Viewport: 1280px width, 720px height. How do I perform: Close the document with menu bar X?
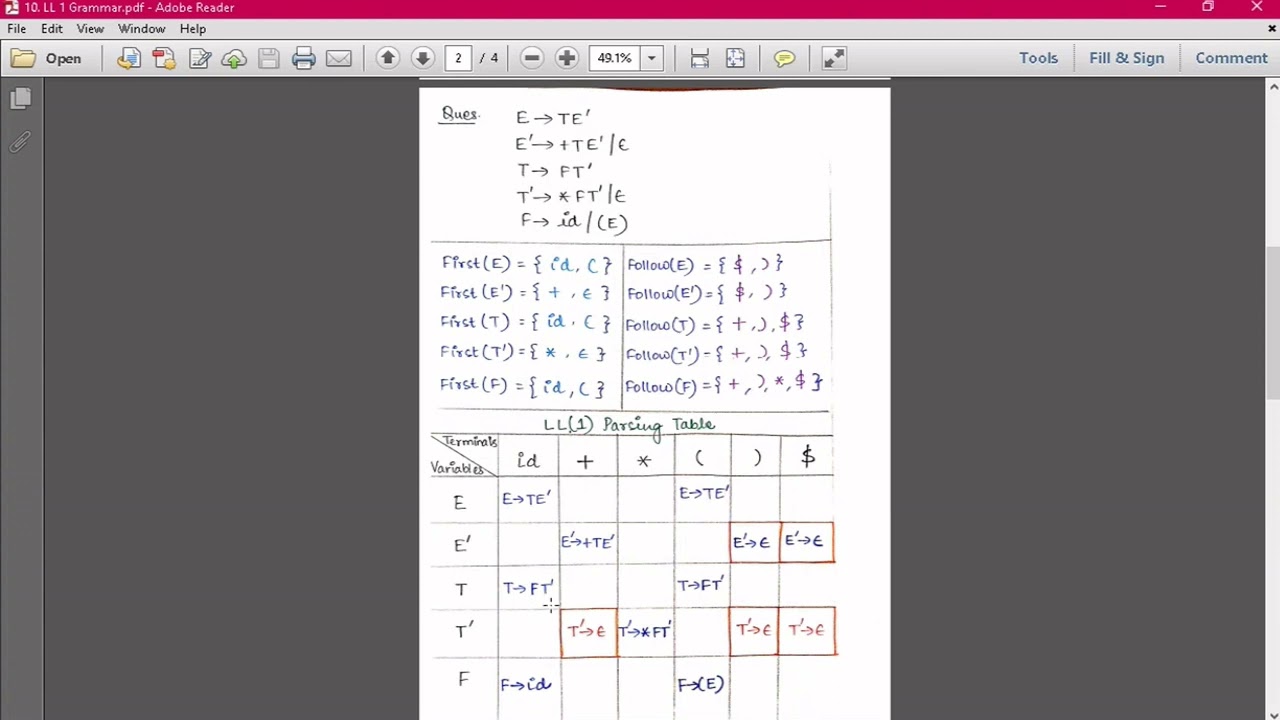click(x=1272, y=29)
